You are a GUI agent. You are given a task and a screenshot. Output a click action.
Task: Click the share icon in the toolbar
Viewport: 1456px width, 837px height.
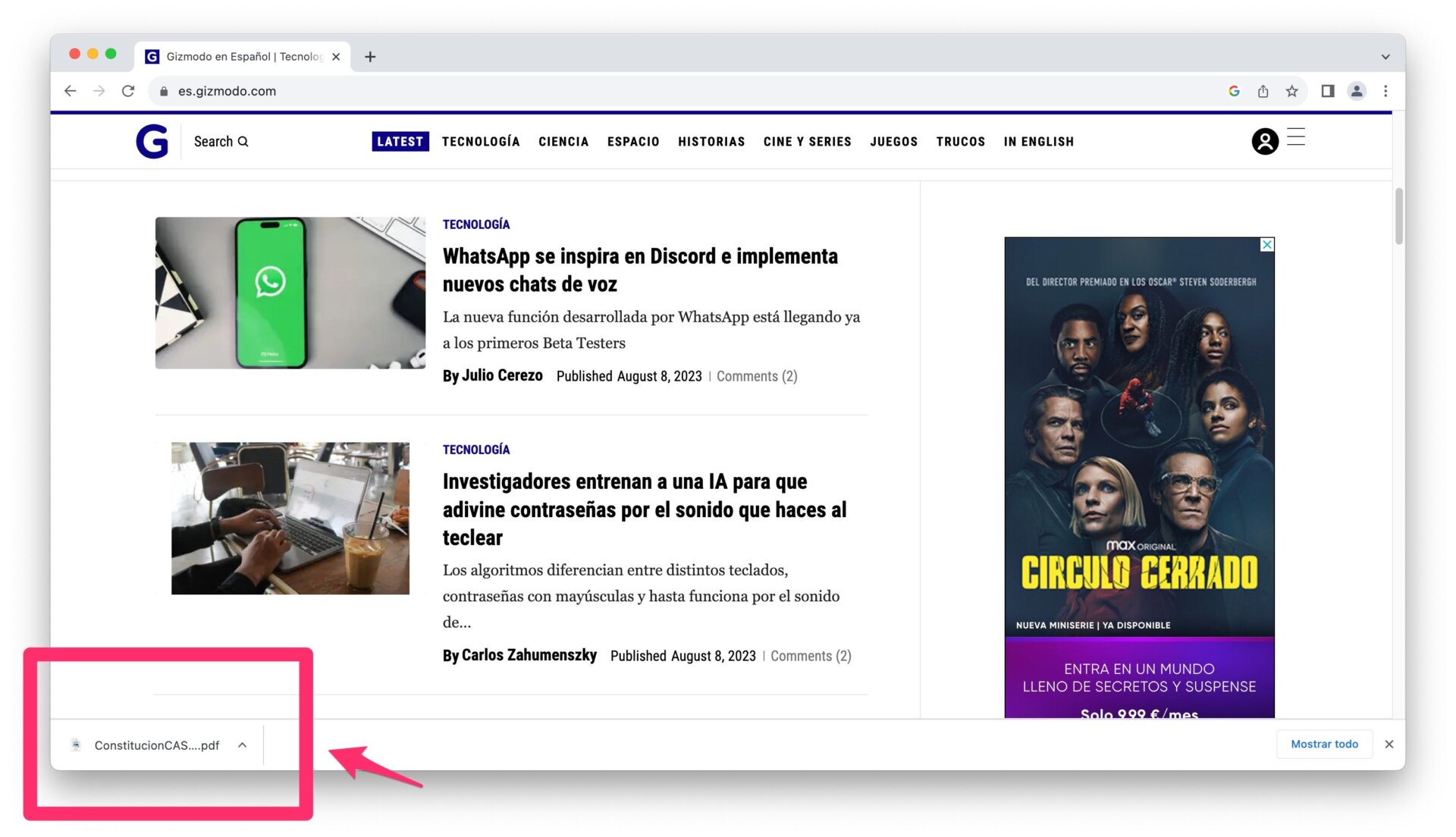tap(1263, 91)
